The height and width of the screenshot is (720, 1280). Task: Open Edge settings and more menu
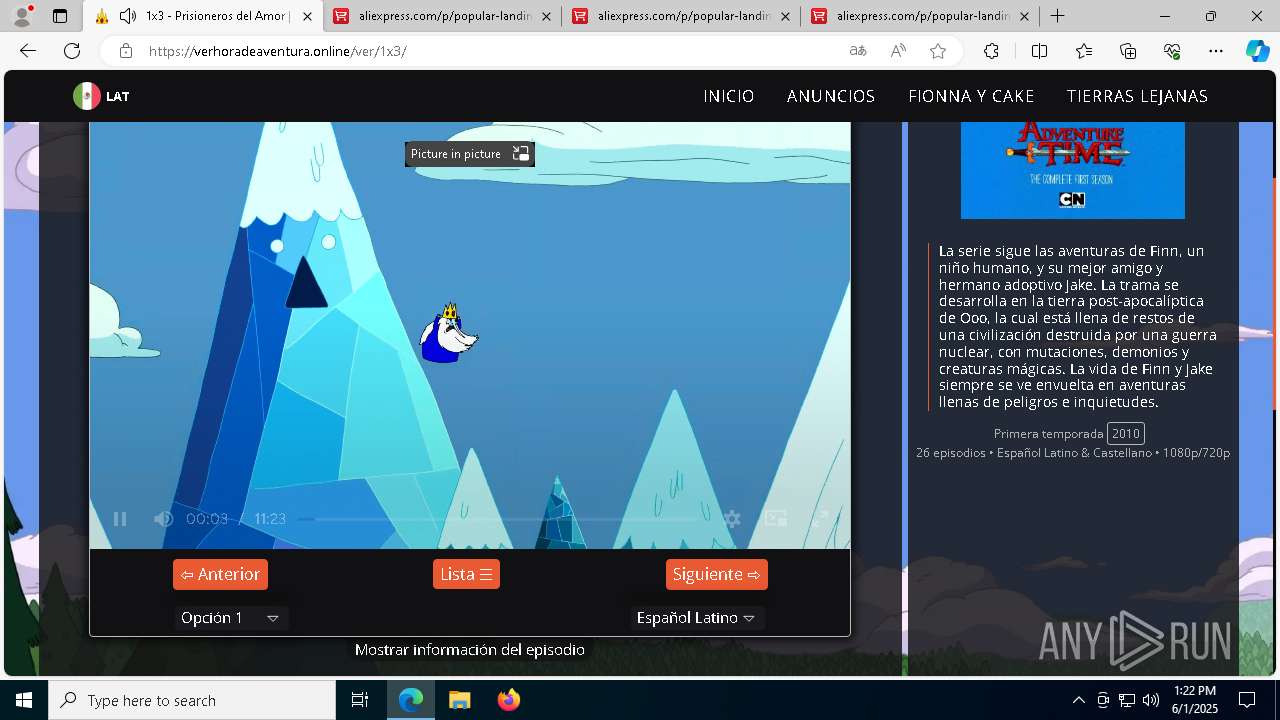[x=1216, y=51]
